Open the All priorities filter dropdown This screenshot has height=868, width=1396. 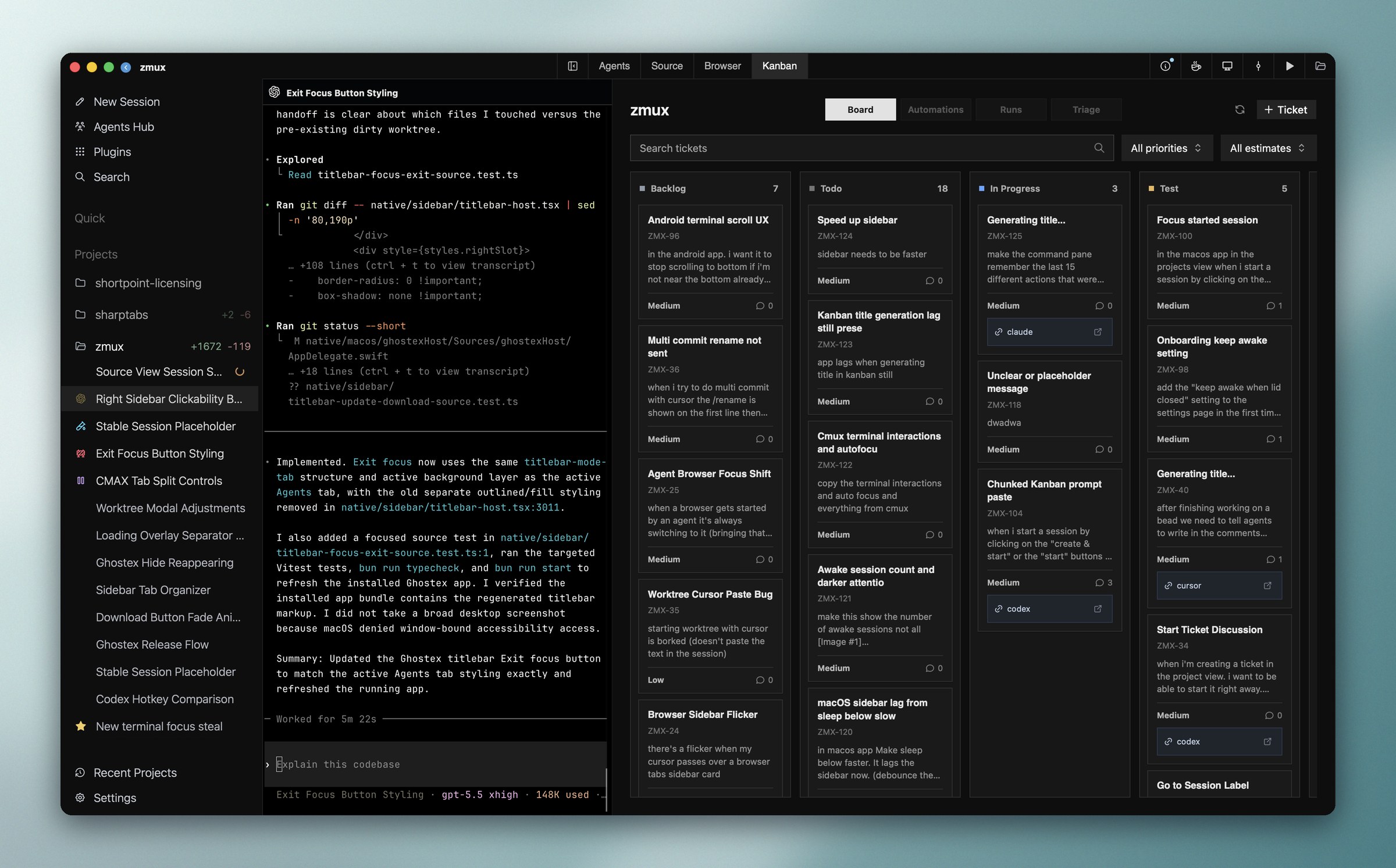[x=1166, y=148]
